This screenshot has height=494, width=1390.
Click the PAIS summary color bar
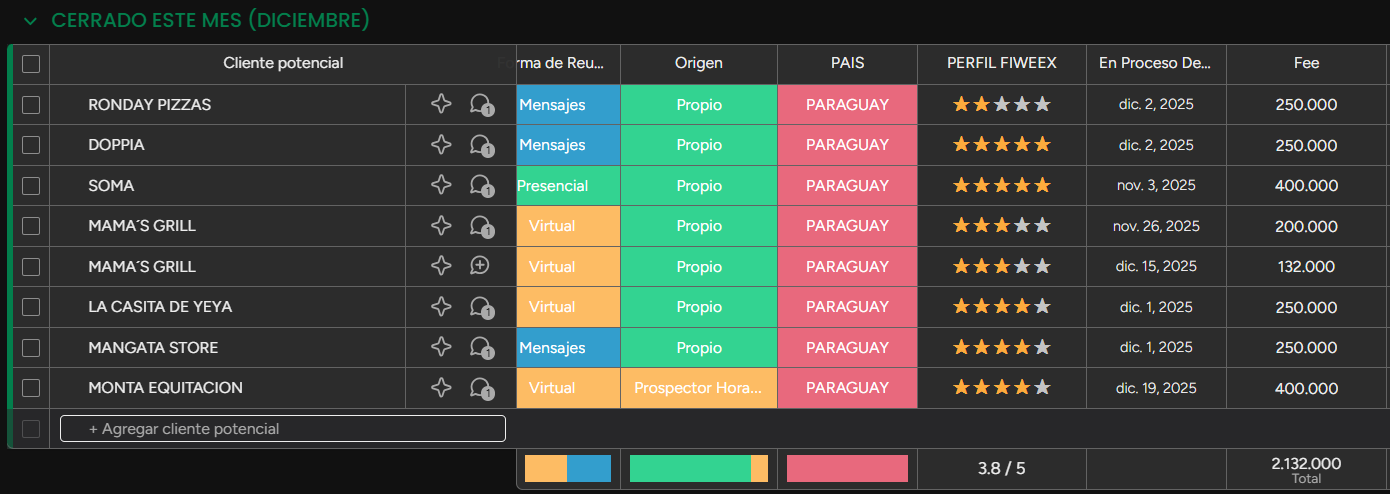847,469
